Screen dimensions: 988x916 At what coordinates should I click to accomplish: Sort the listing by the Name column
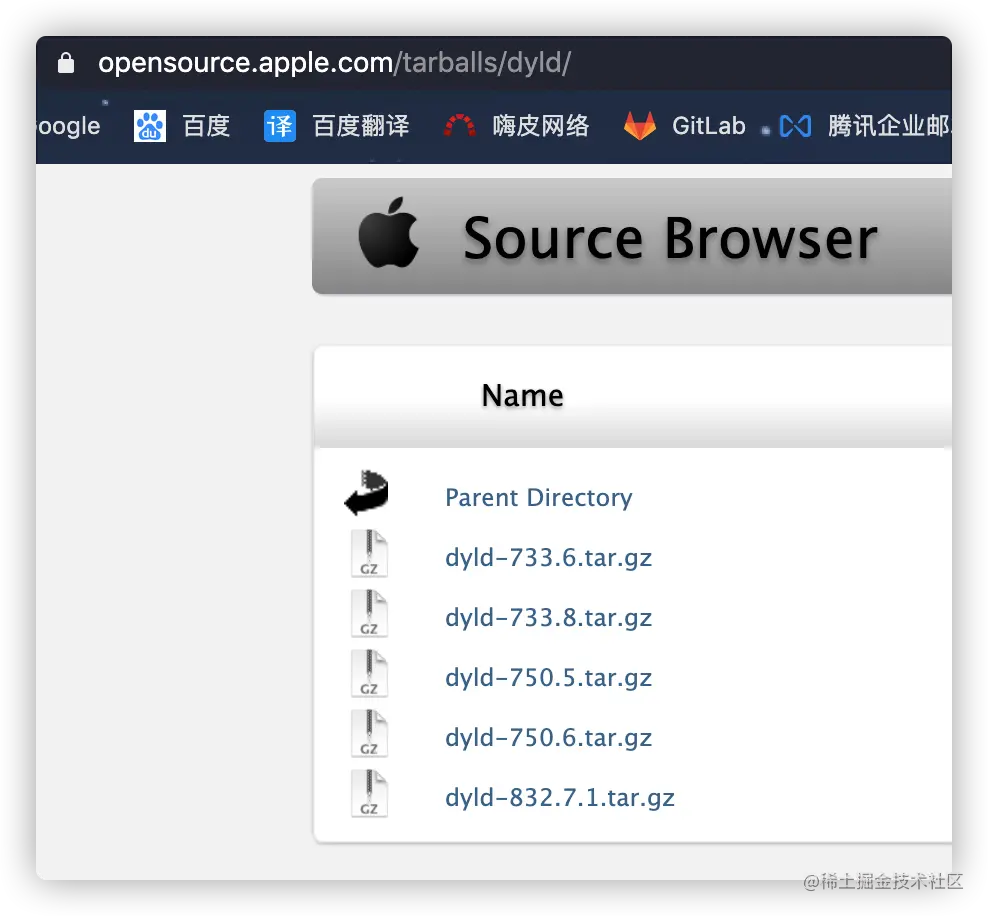coord(522,396)
